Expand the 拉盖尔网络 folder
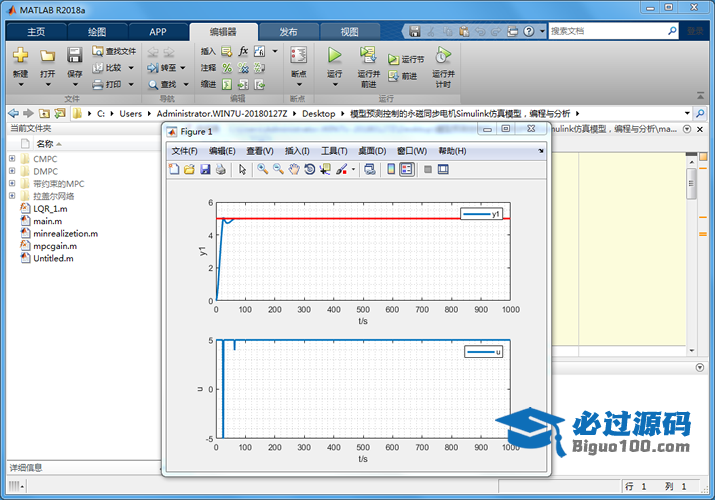The height and width of the screenshot is (500, 715). [12, 196]
